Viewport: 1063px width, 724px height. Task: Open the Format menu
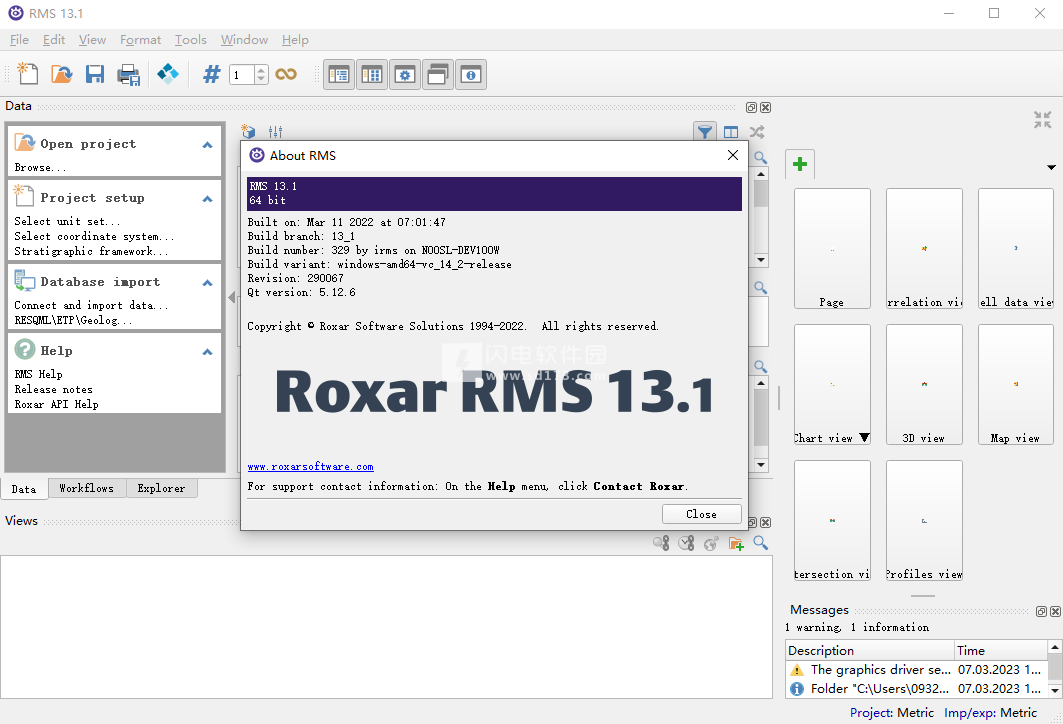point(140,40)
